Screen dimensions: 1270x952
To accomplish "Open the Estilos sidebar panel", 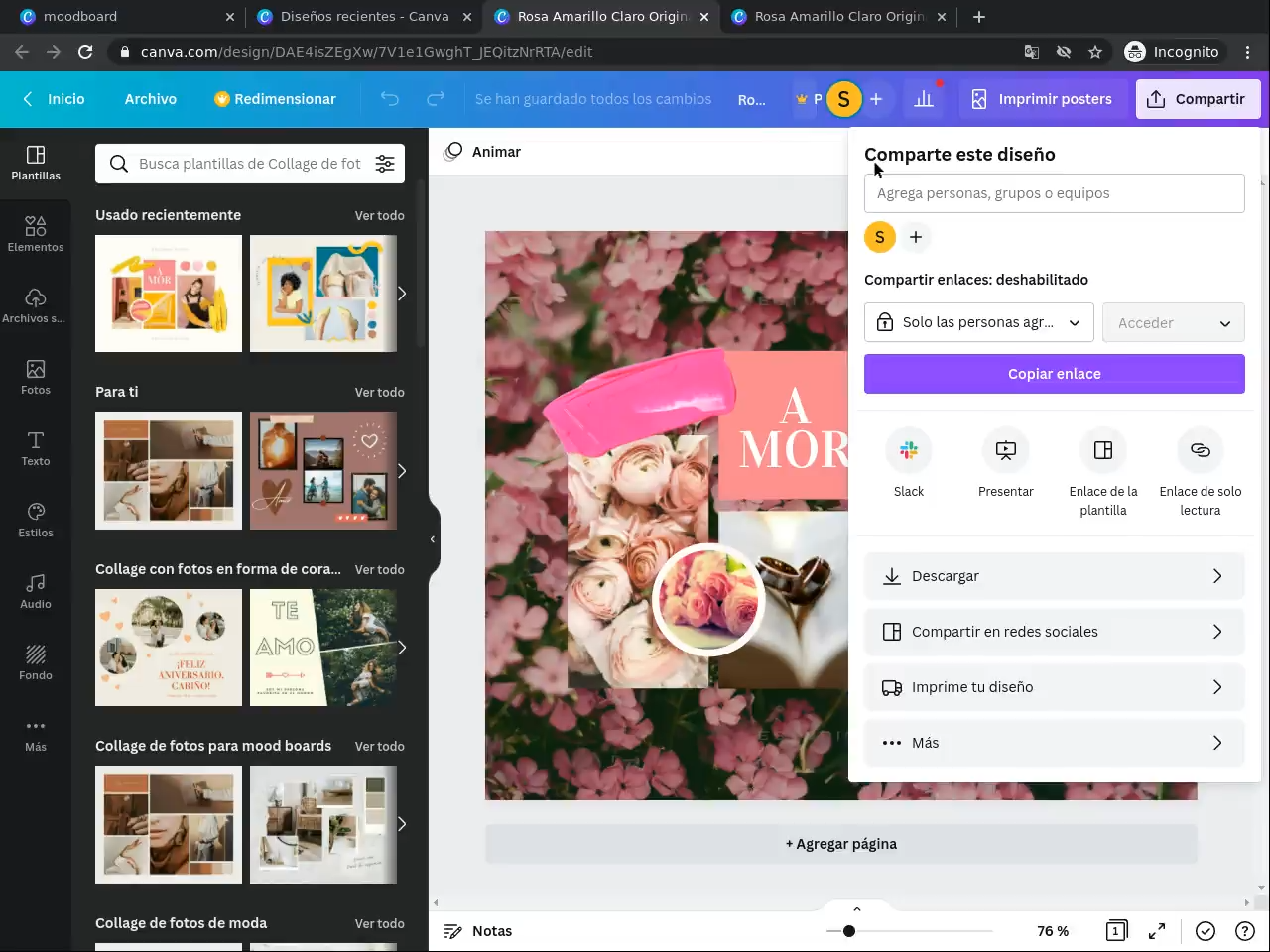I will (36, 520).
